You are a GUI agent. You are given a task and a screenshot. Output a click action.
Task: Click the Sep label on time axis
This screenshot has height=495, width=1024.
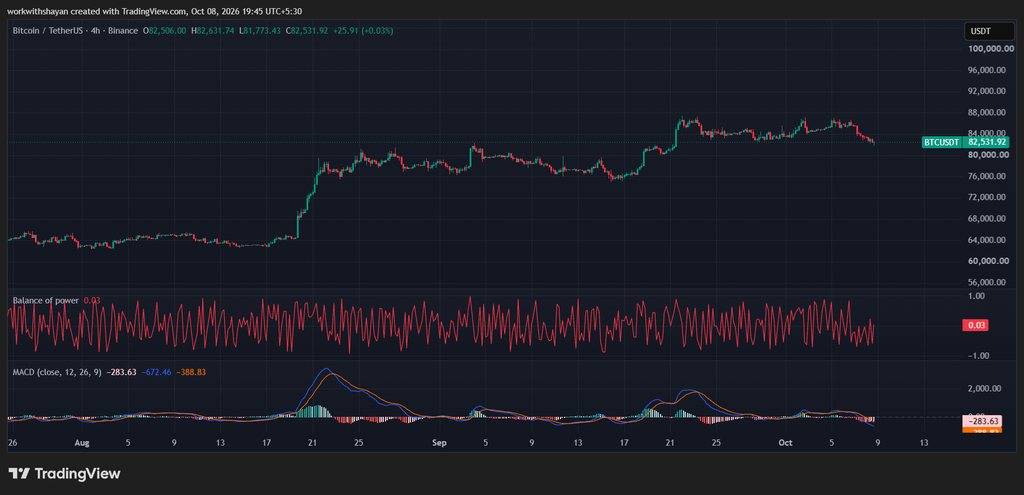coord(440,443)
